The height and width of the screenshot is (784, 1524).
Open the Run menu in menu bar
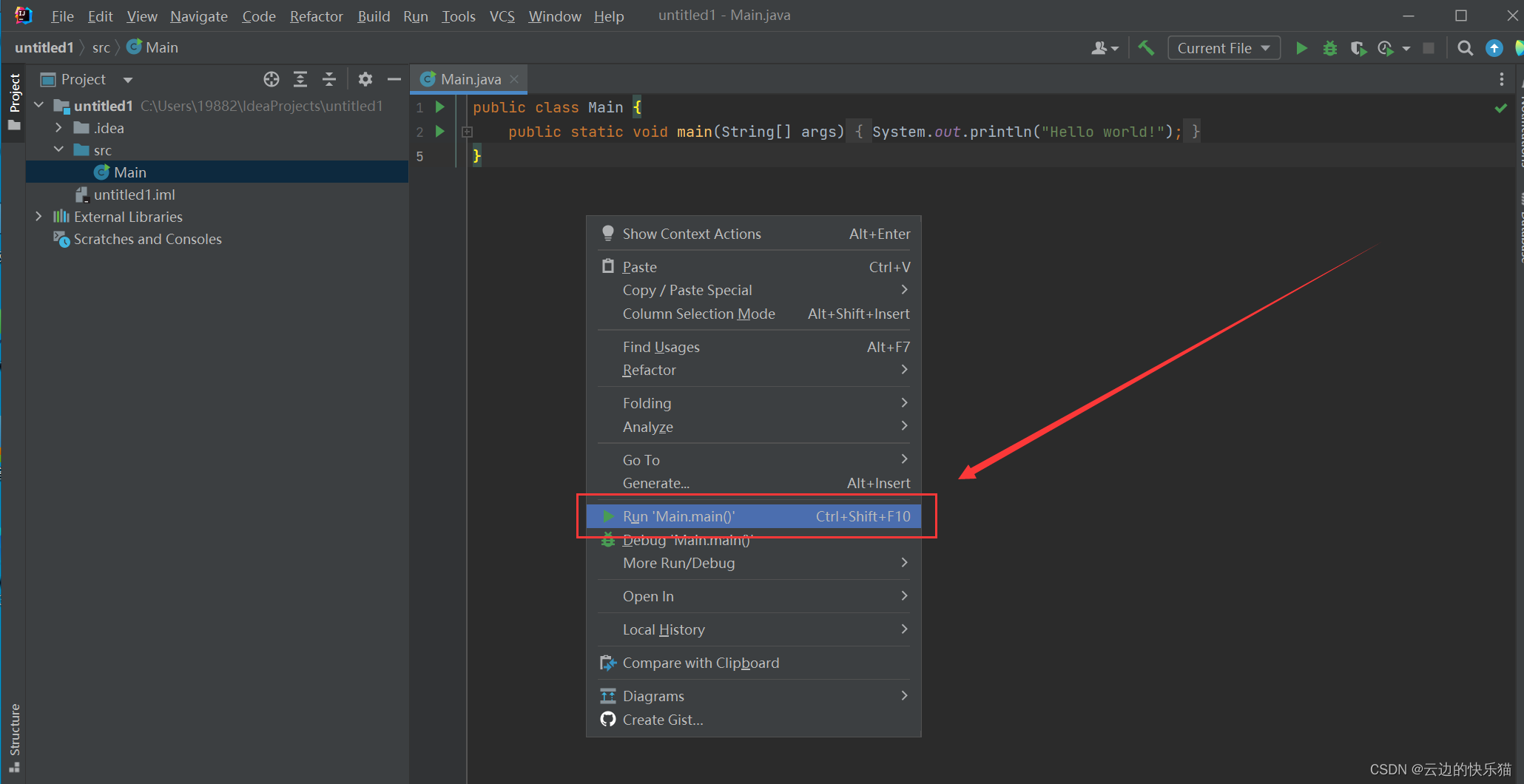point(416,16)
